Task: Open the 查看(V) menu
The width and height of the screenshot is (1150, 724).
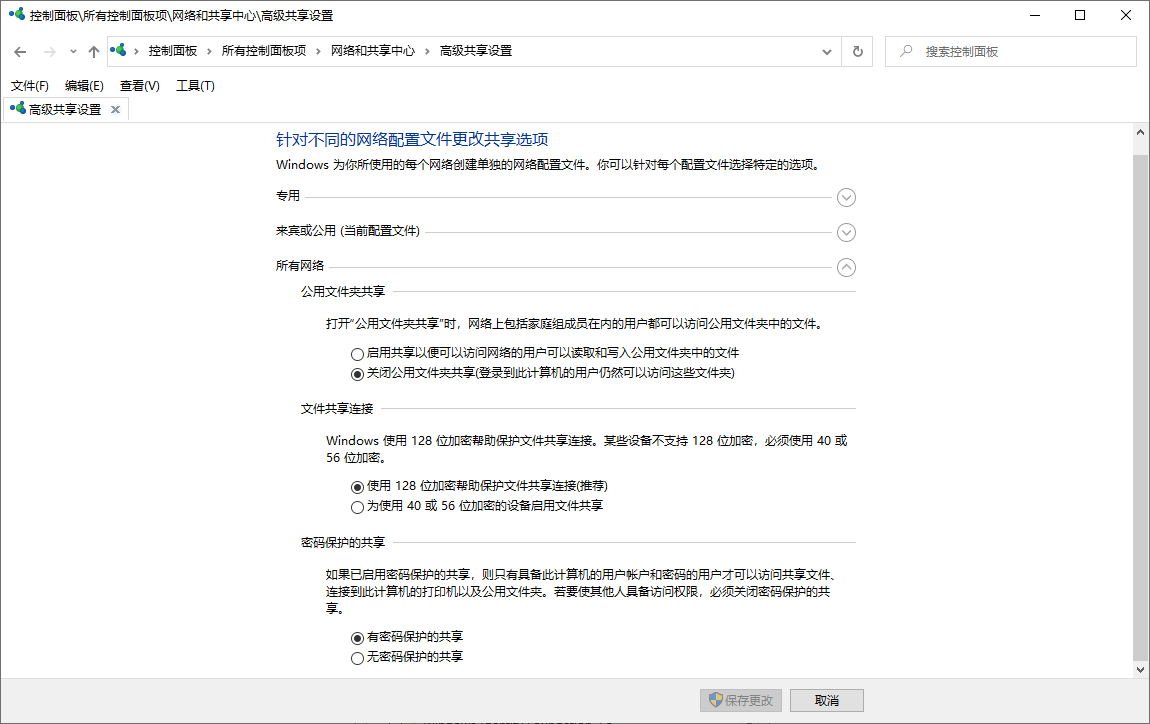Action: pos(139,86)
